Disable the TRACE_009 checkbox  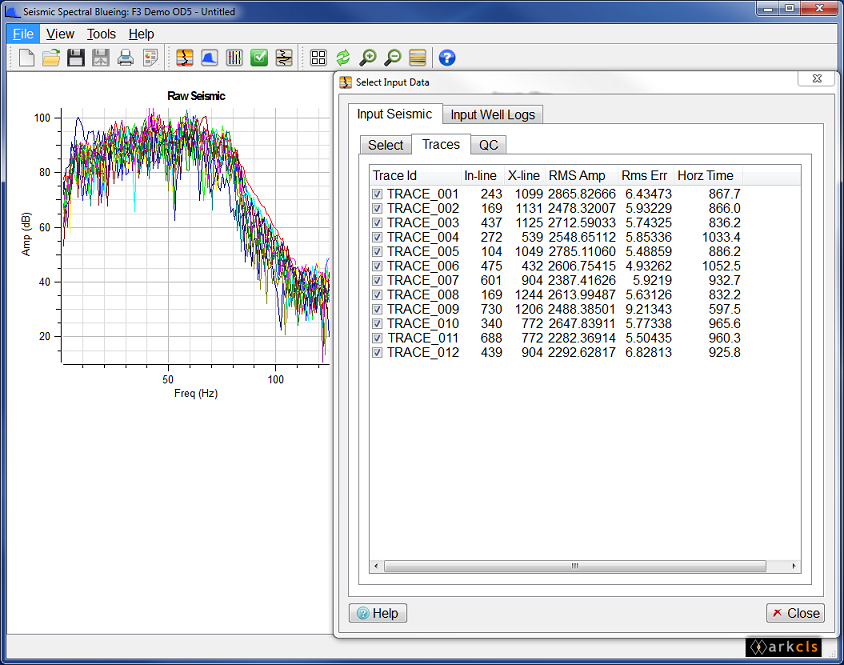(x=377, y=309)
